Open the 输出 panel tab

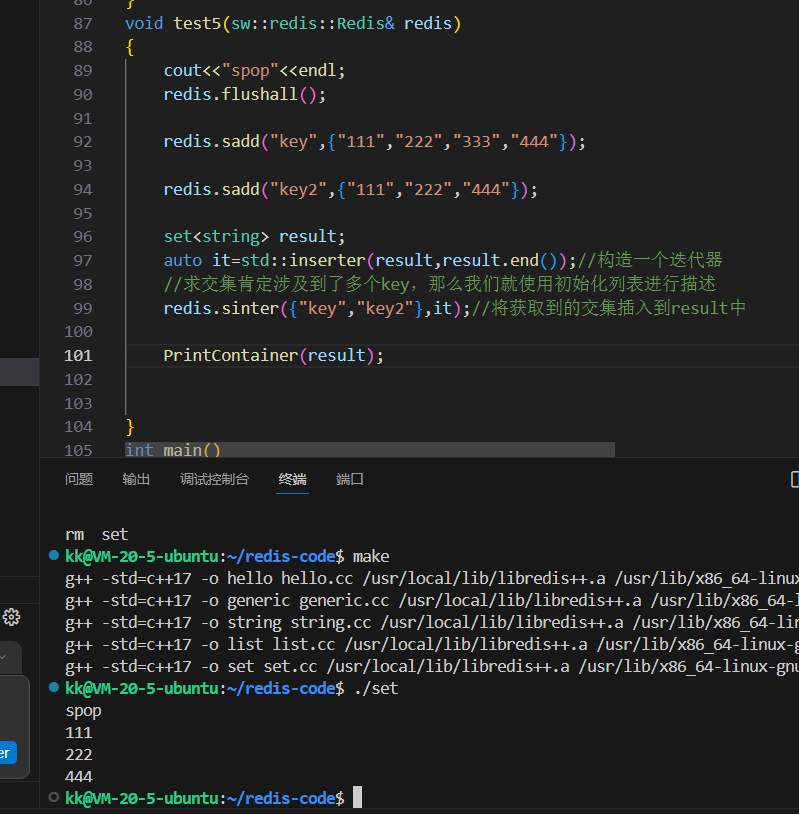136,479
